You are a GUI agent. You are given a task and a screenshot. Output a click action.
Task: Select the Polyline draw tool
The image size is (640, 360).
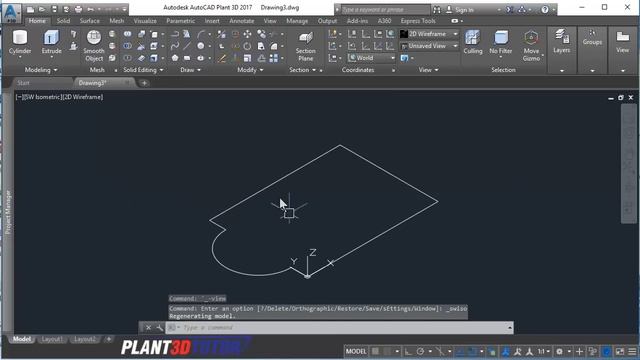pos(175,34)
